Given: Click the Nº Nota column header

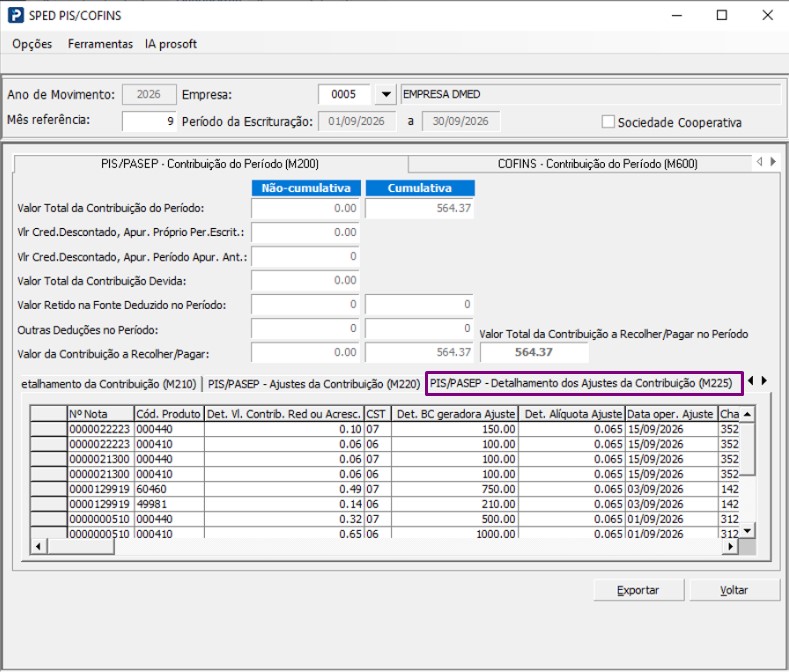Looking at the screenshot, I should [x=101, y=414].
